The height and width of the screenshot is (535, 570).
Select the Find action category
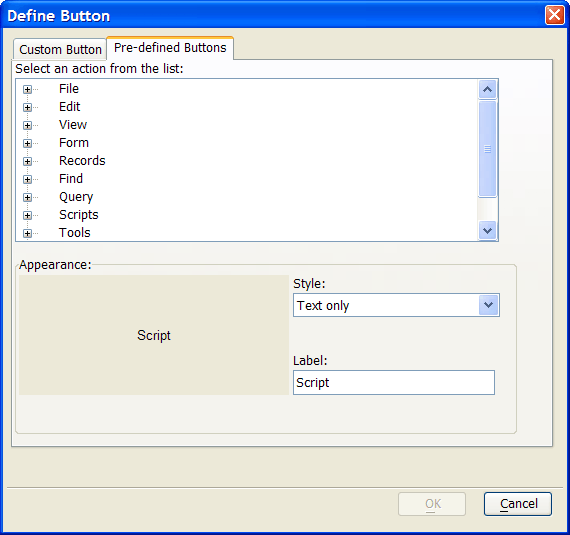[x=71, y=178]
